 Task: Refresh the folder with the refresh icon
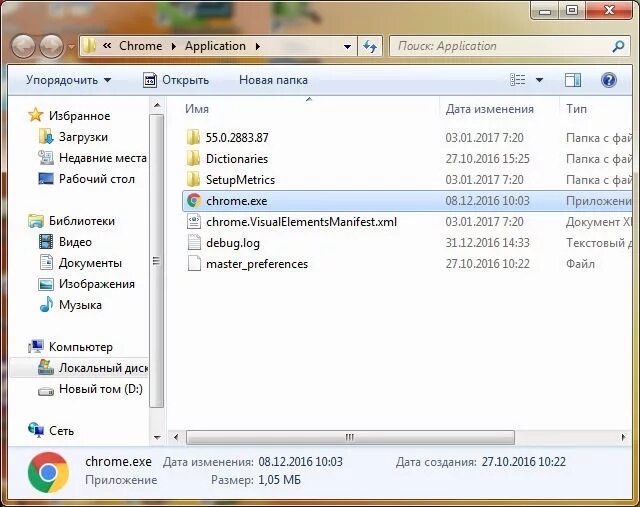tap(370, 47)
